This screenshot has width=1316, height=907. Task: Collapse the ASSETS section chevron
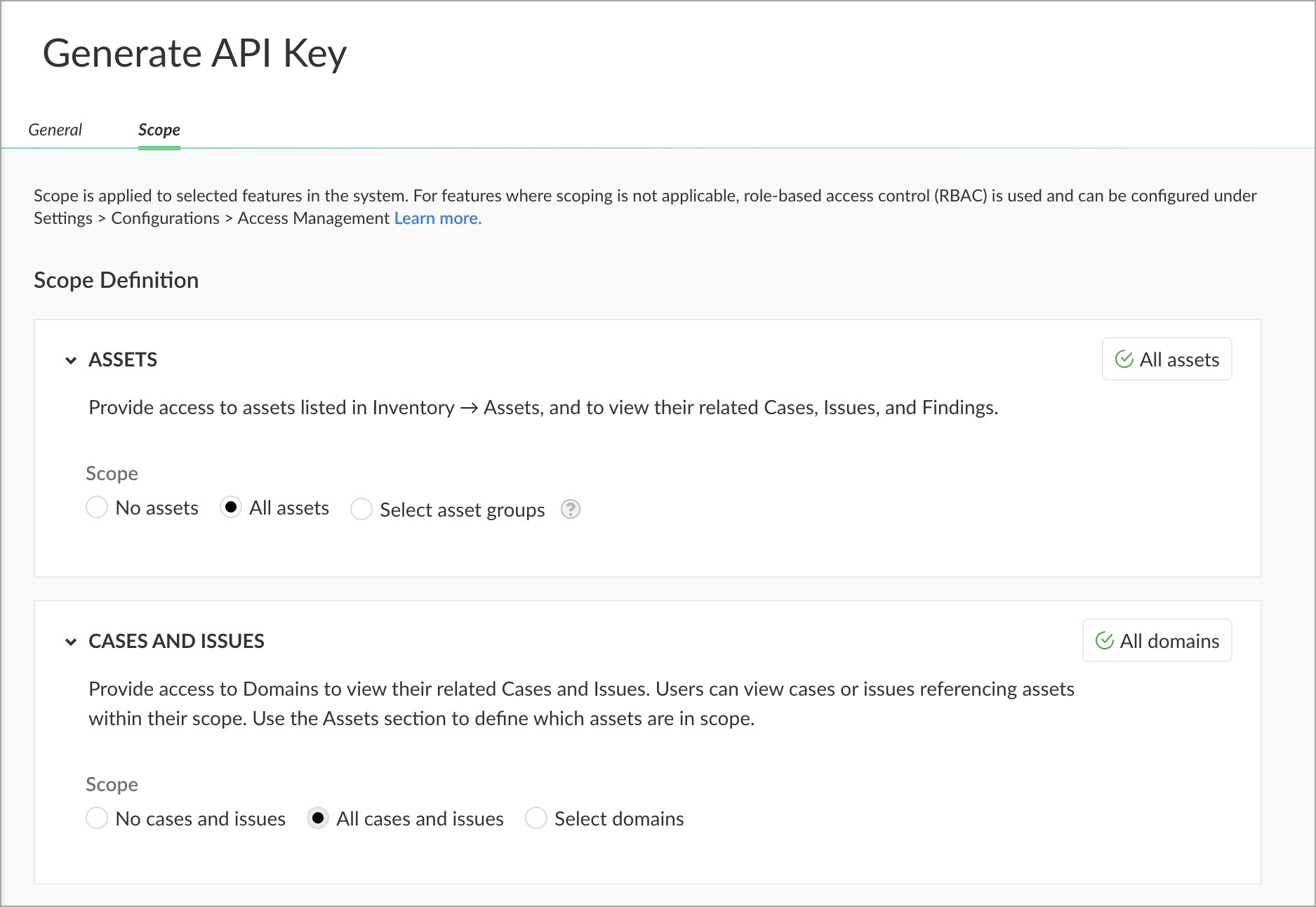click(71, 361)
